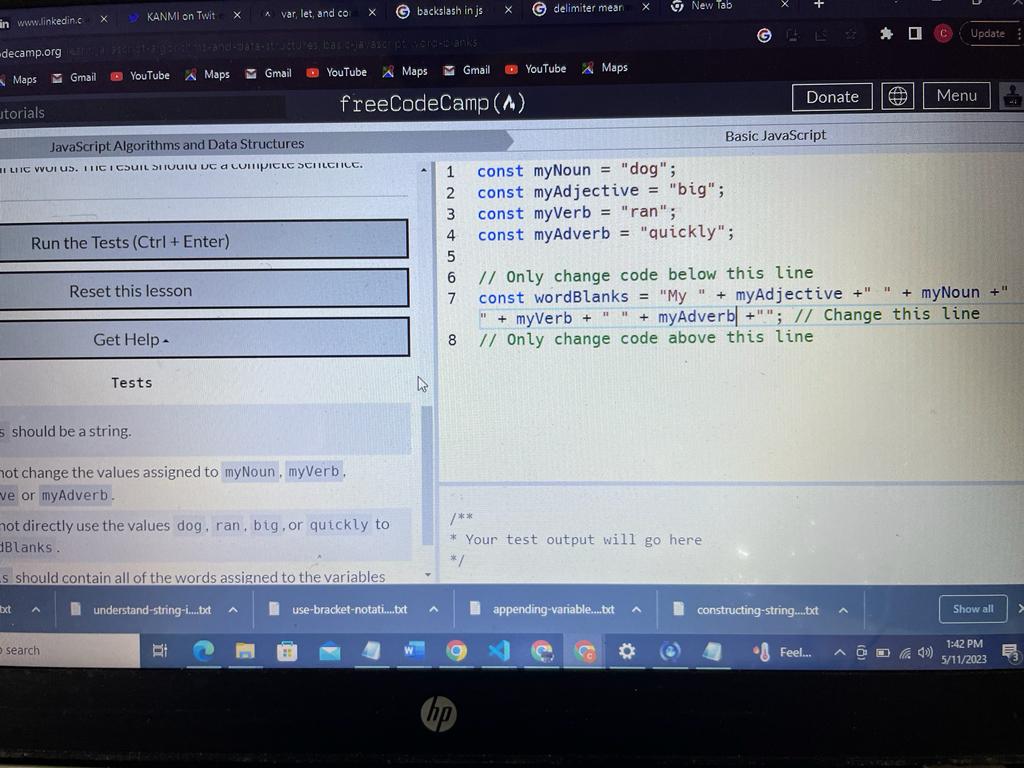Switch to the LinkedIn tab
Viewport: 1024px width, 768px height.
(50, 21)
